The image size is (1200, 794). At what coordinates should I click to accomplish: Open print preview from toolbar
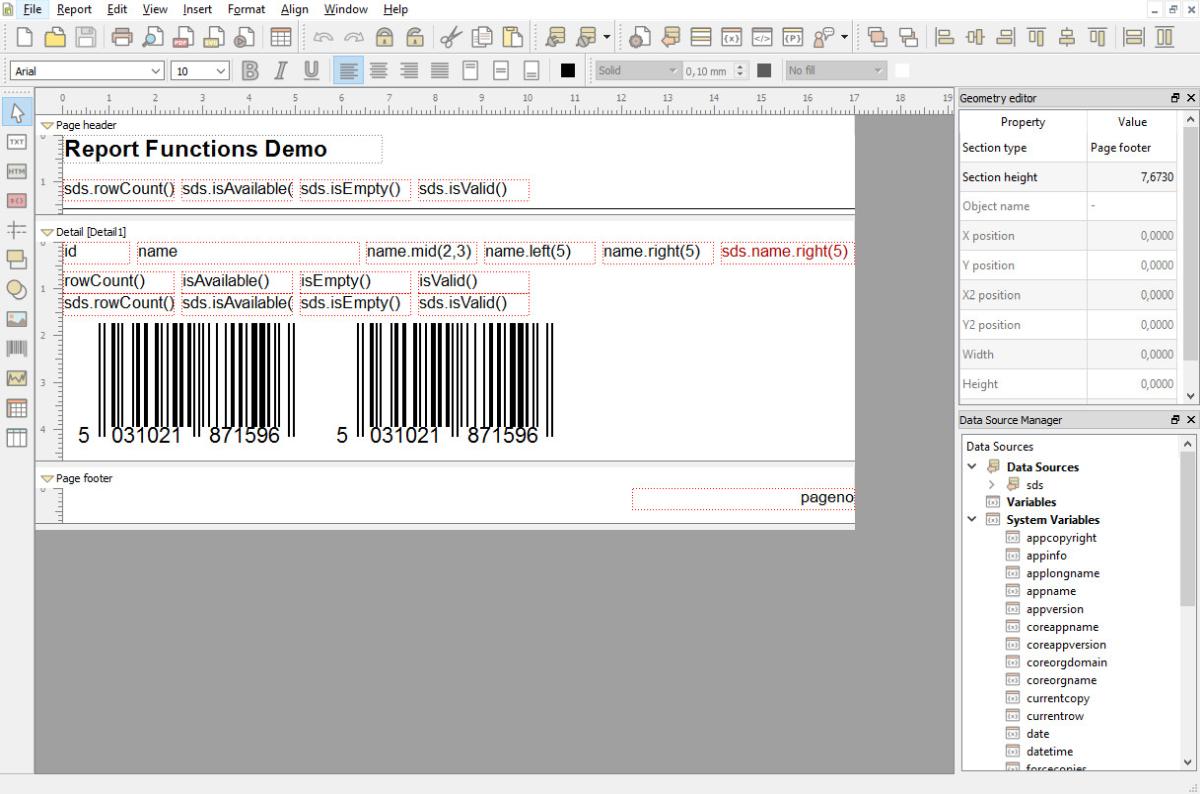[x=153, y=37]
